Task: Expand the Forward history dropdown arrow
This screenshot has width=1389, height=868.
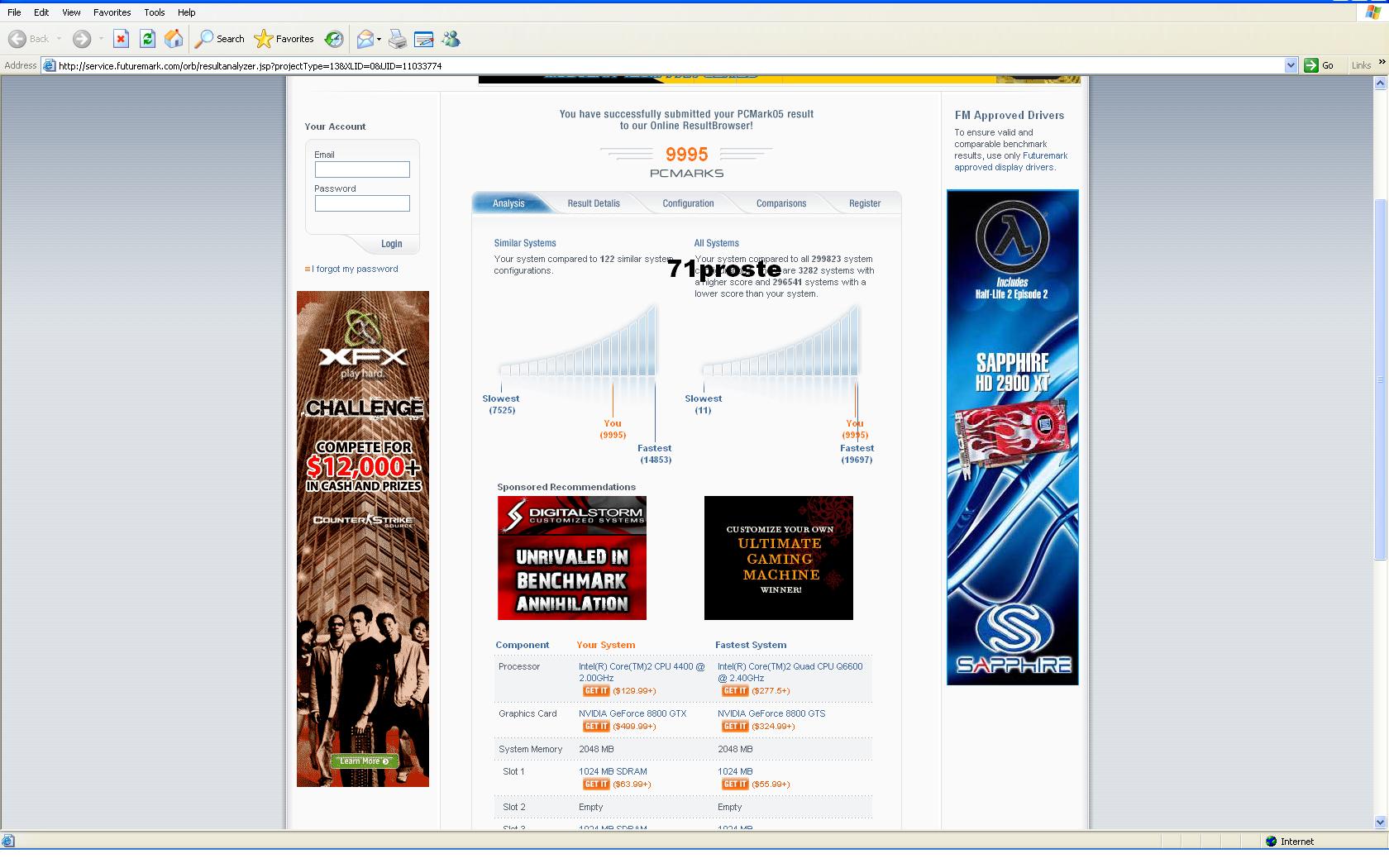Action: (x=101, y=39)
